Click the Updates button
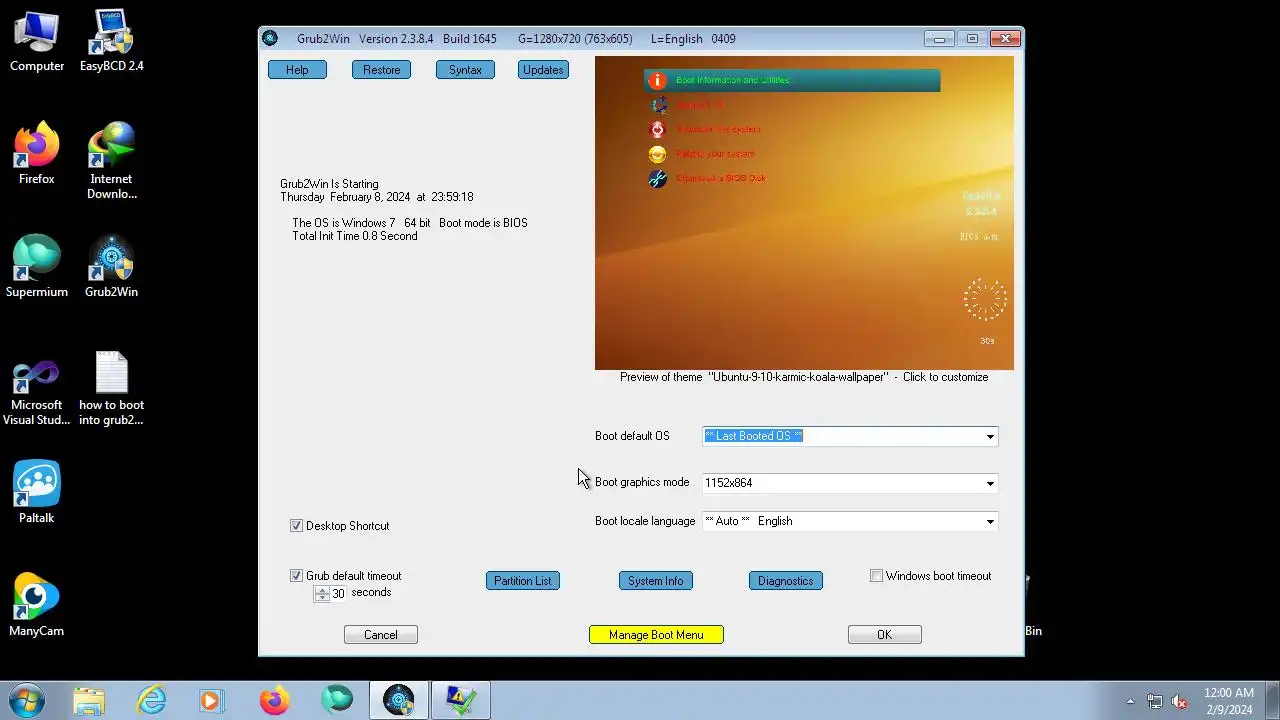 543,70
